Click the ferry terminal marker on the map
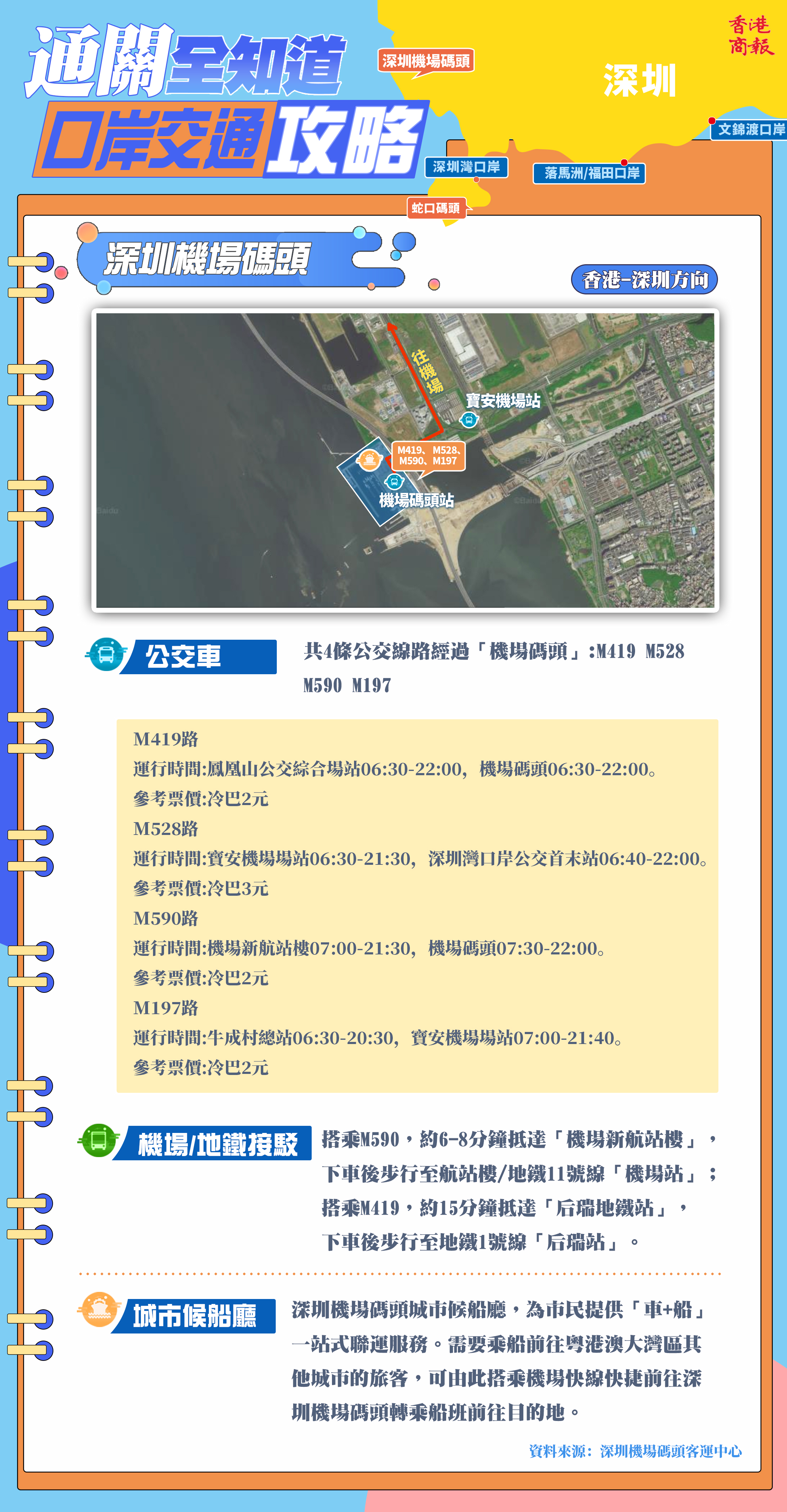 [x=370, y=460]
